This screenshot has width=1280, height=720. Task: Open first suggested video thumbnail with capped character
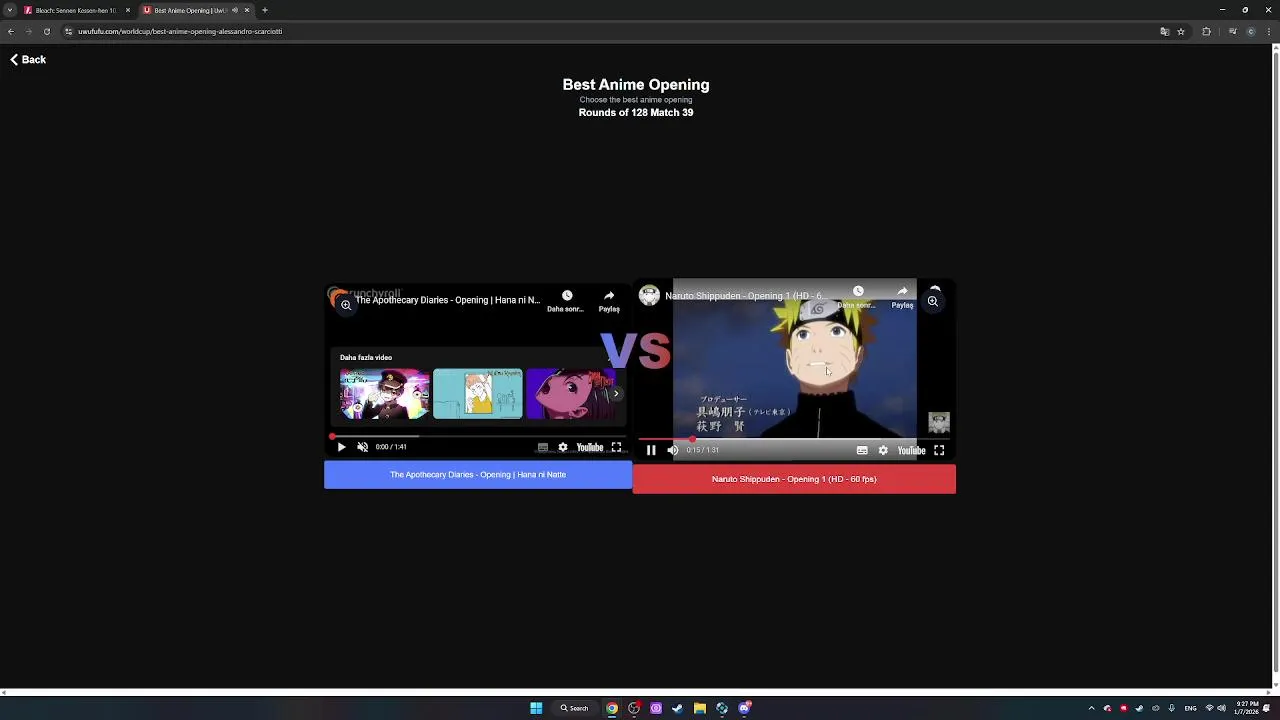pyautogui.click(x=385, y=393)
